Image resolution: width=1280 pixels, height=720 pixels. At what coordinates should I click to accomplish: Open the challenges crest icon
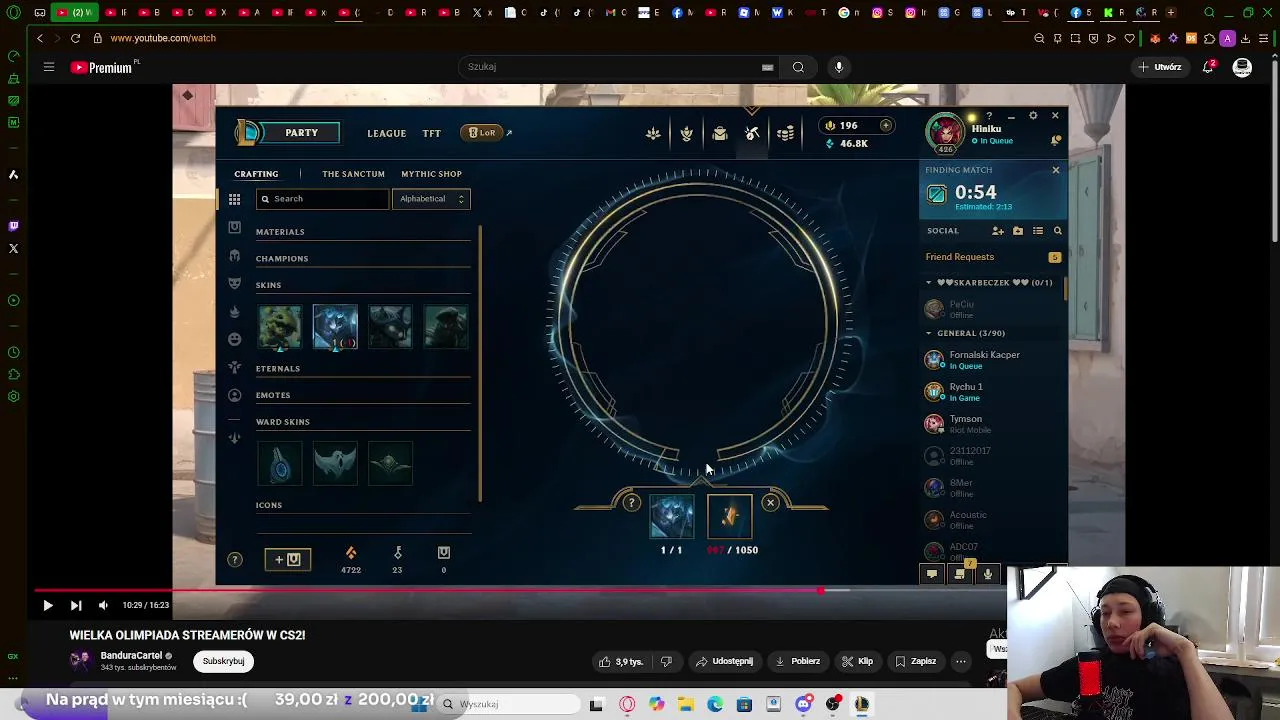(x=686, y=133)
